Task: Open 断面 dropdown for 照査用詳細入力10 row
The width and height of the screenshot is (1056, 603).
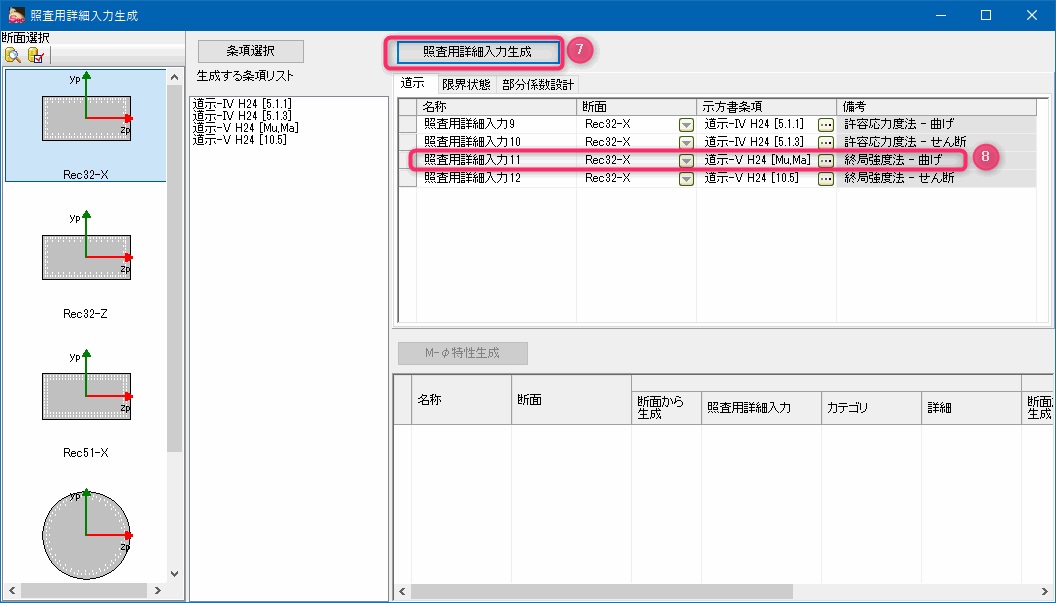Action: tap(686, 142)
